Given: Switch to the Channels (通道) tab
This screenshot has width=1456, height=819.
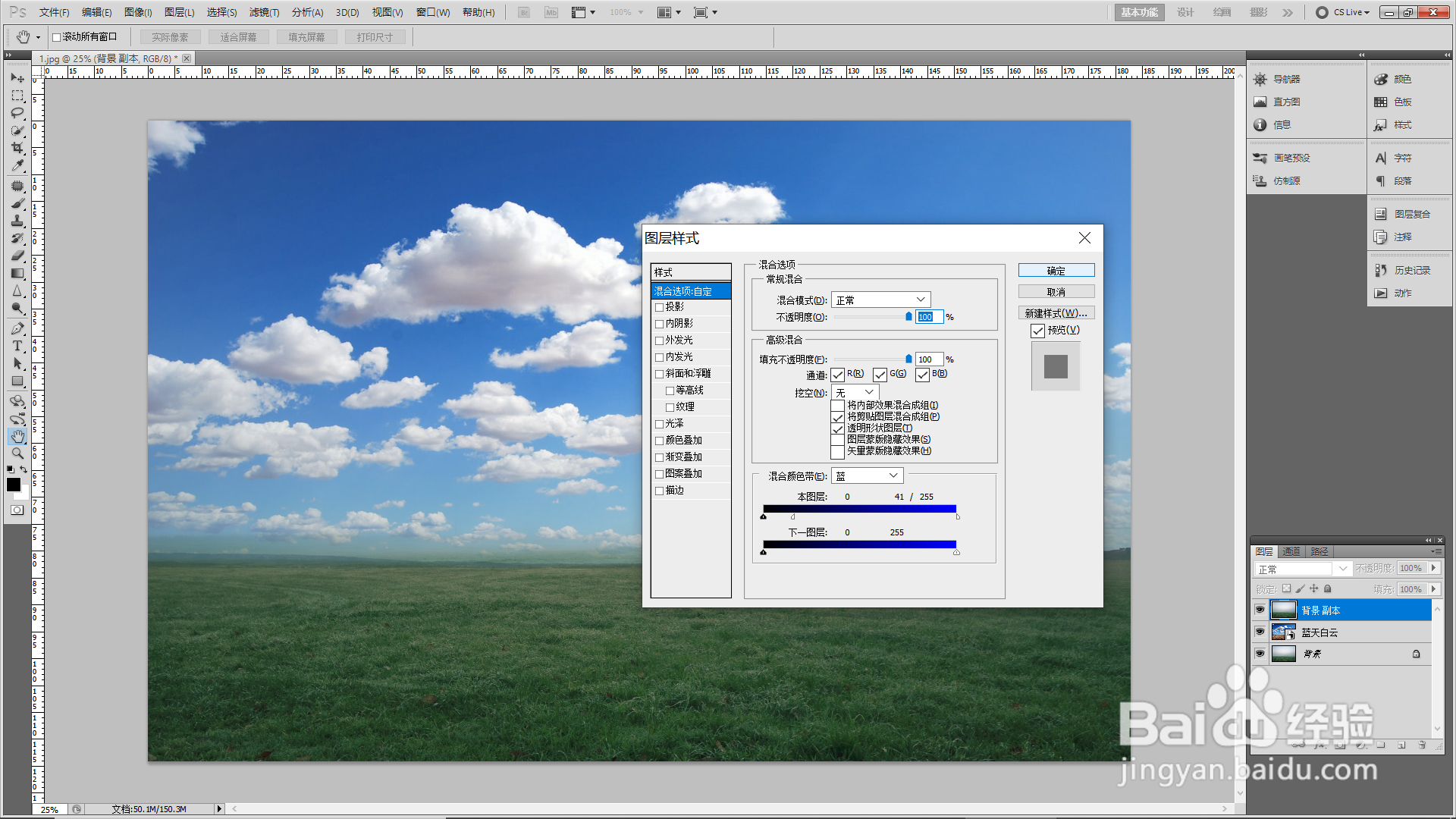Looking at the screenshot, I should (1291, 551).
